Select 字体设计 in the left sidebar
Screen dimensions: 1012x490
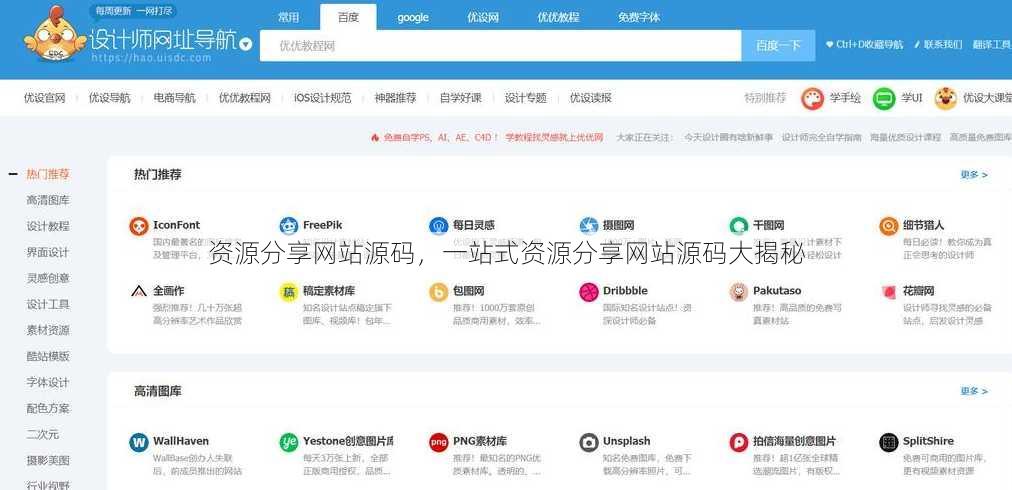point(48,383)
